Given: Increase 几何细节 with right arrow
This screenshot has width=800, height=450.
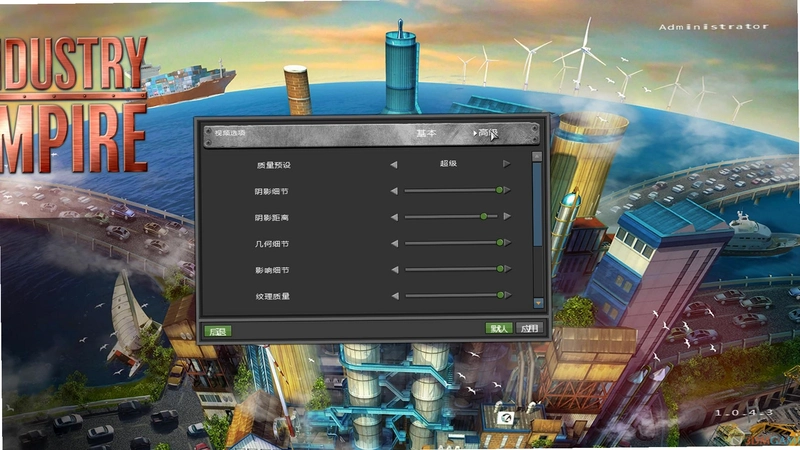Looking at the screenshot, I should click(507, 243).
